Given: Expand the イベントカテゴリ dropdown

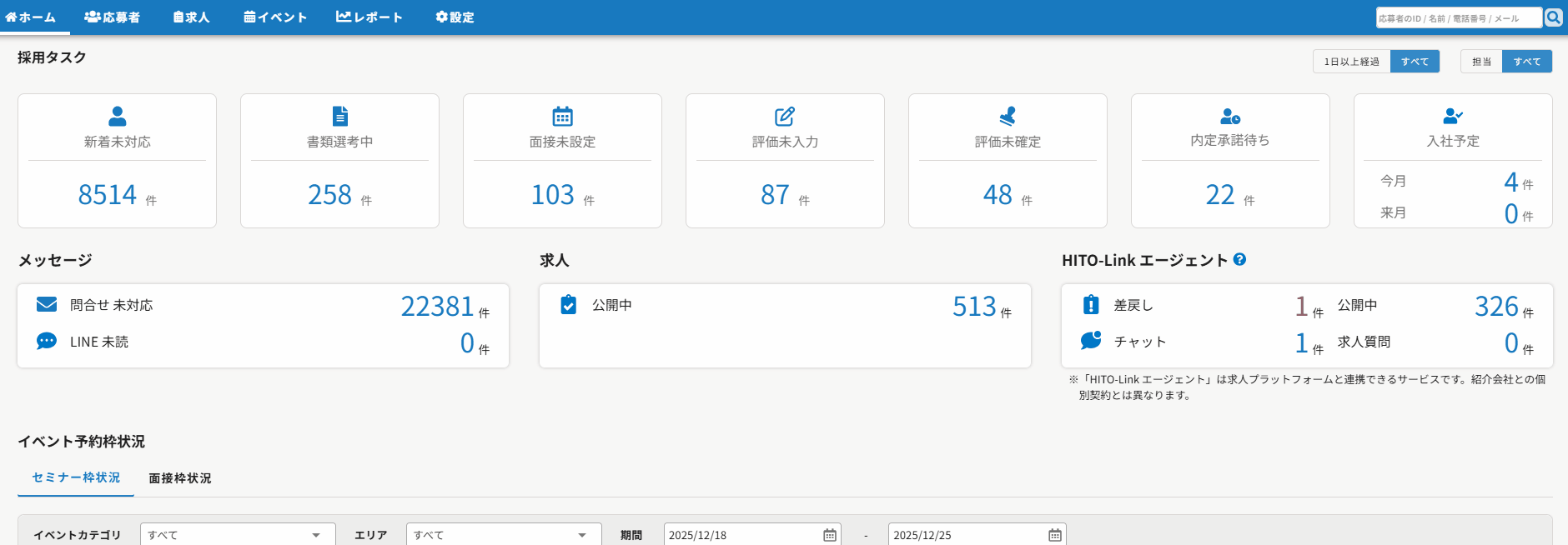Looking at the screenshot, I should pos(238,535).
